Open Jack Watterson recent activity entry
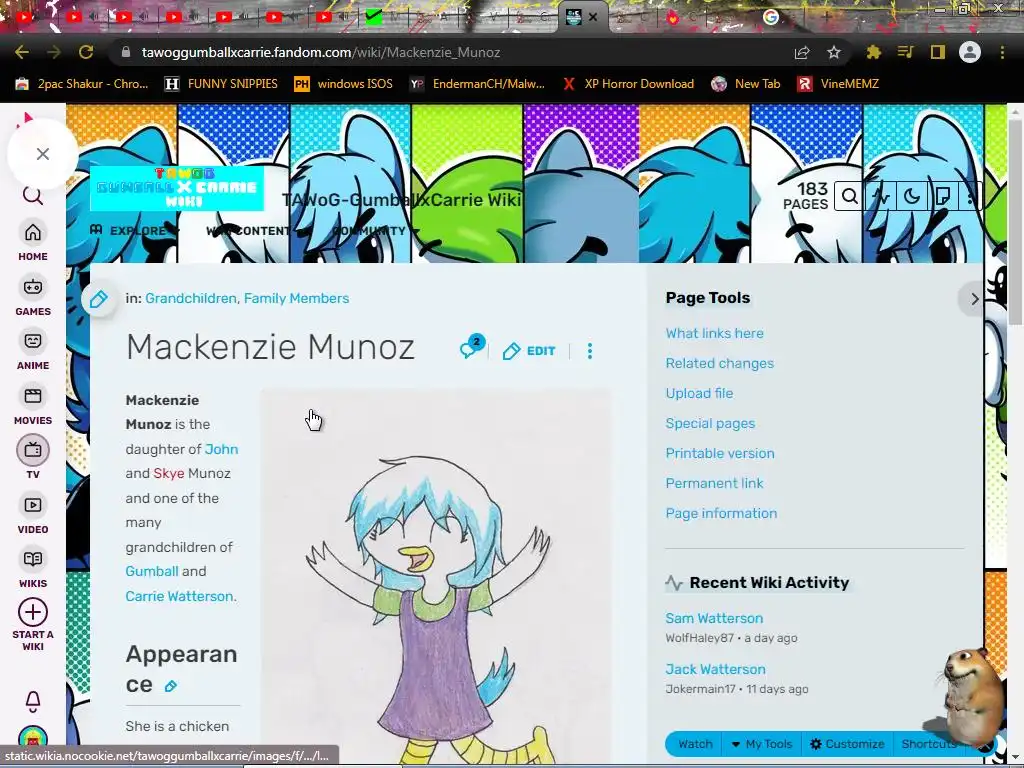Screen dimensions: 1024x768 click(715, 669)
